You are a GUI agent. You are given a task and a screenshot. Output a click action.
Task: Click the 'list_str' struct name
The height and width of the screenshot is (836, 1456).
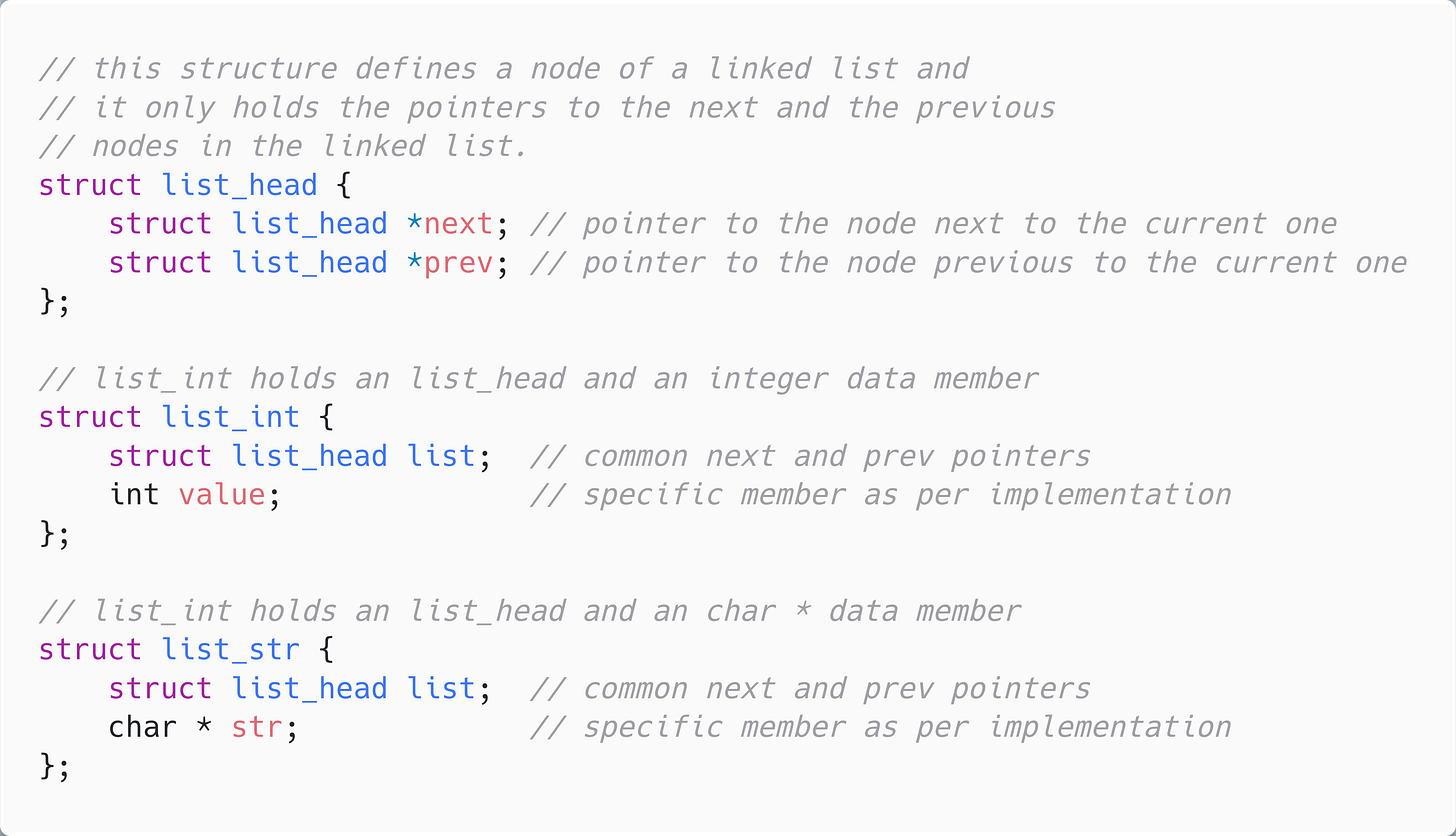(x=231, y=650)
